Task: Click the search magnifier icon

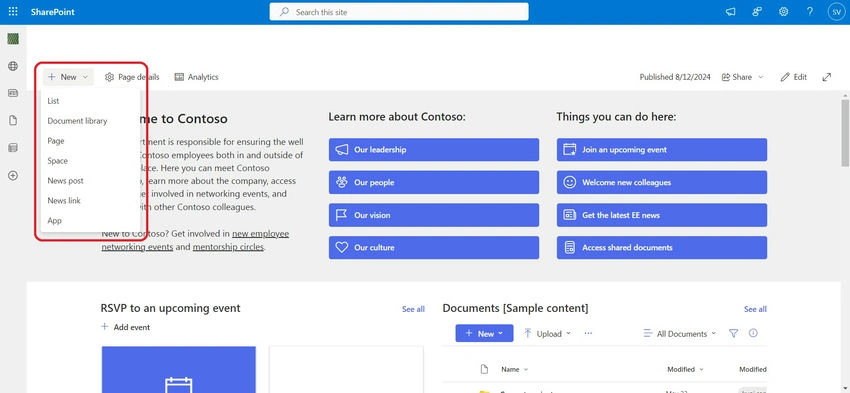Action: click(284, 12)
